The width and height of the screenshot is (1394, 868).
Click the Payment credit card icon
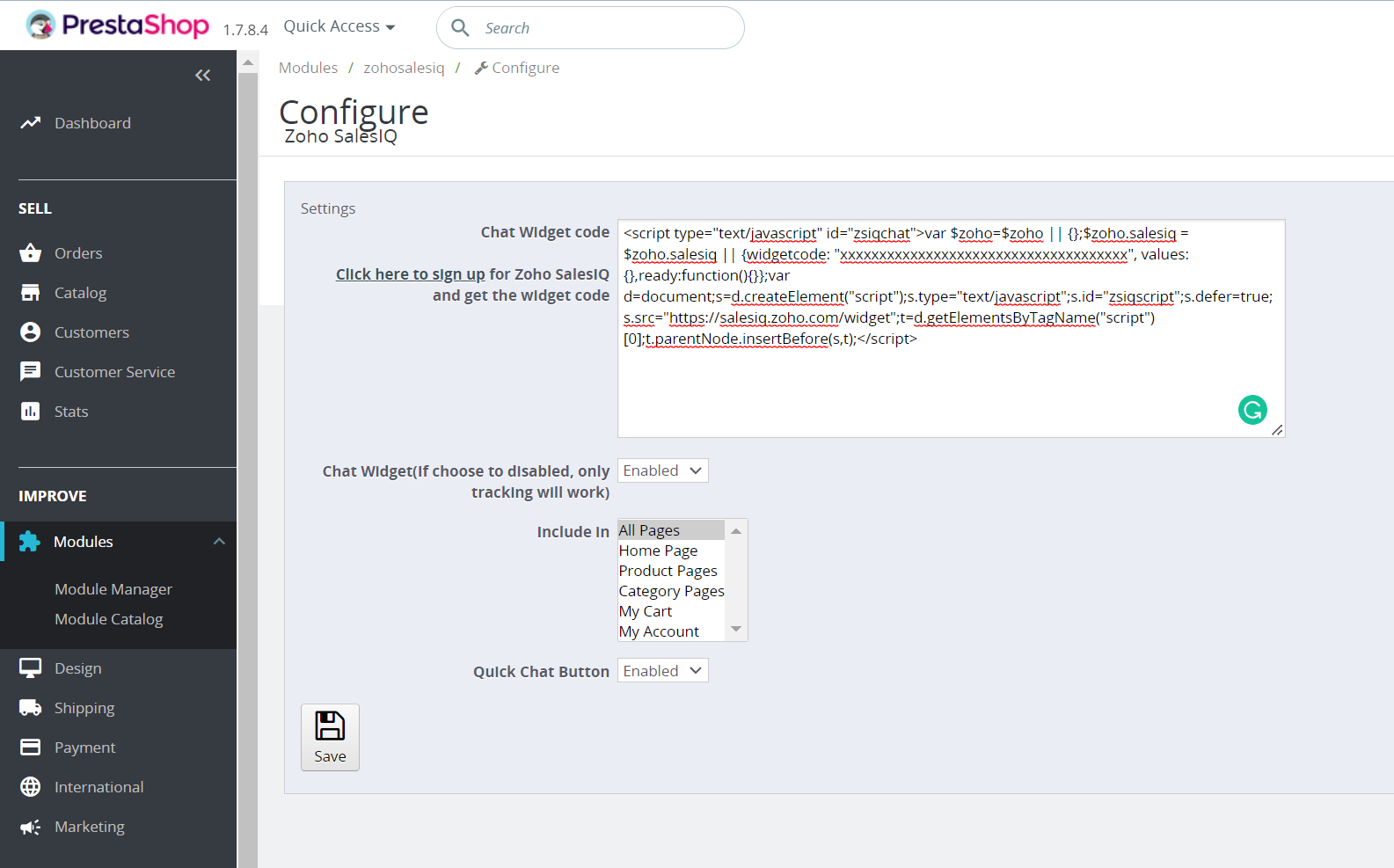coord(31,748)
